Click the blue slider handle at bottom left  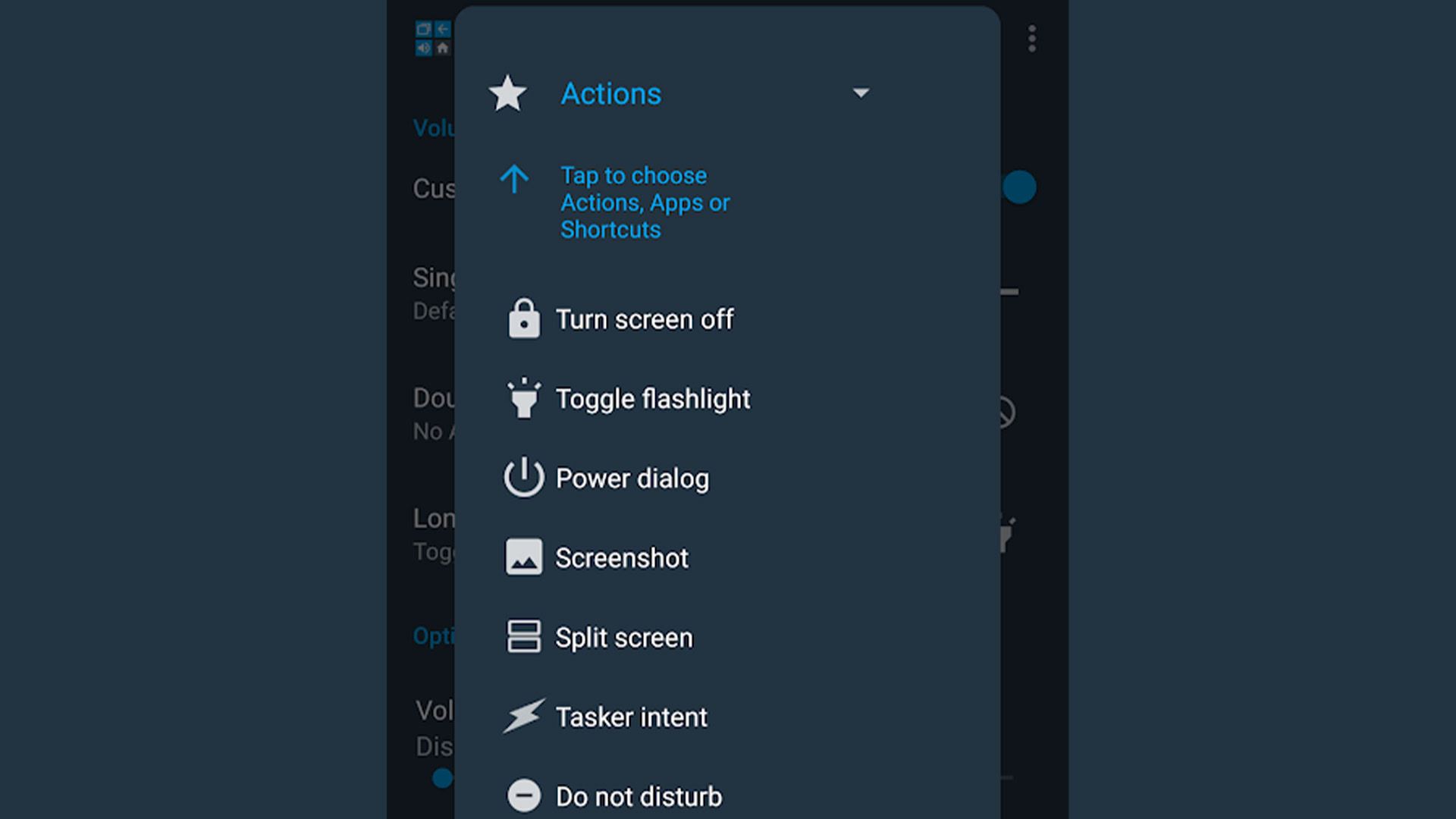coord(442,777)
